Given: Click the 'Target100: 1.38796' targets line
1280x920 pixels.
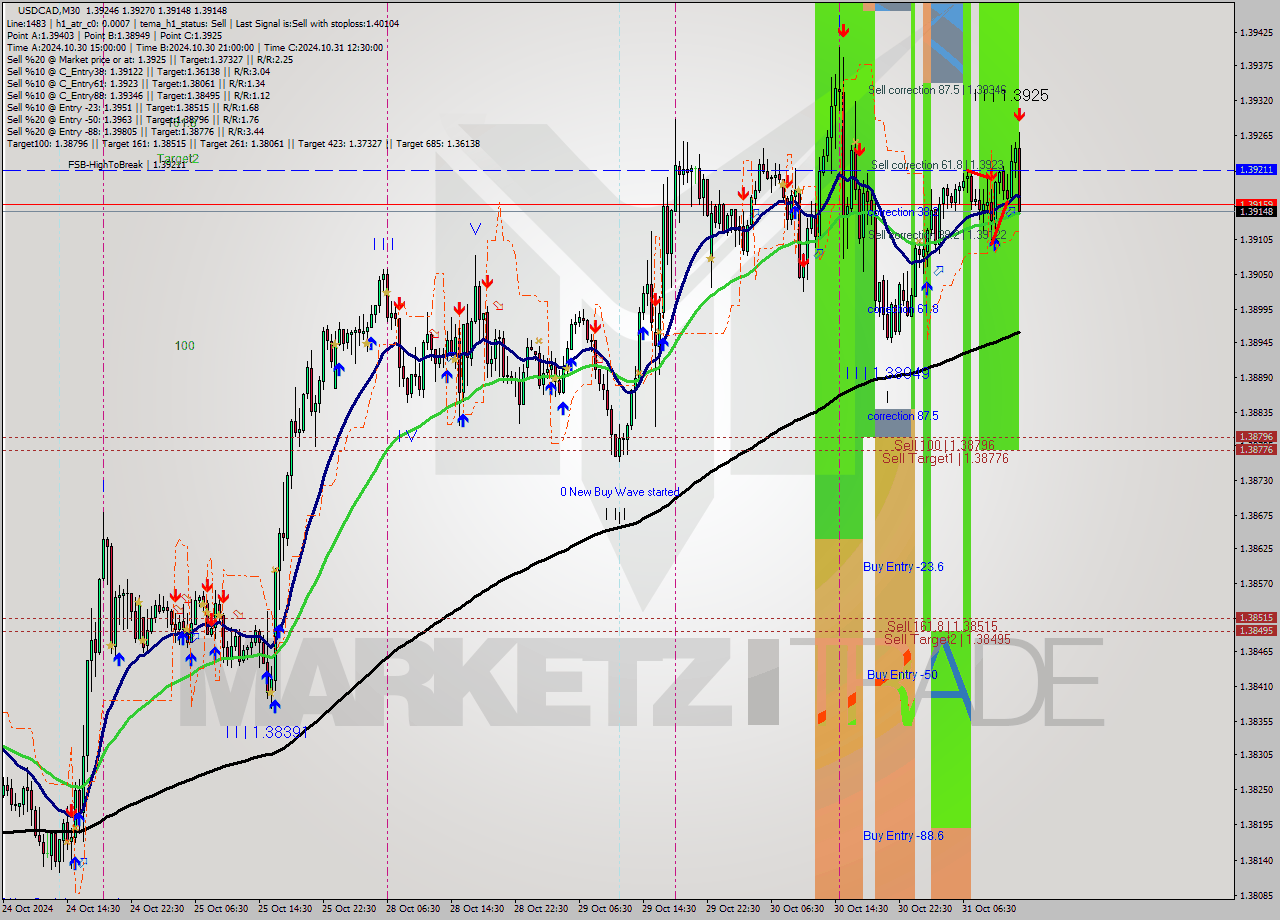Looking at the screenshot, I should pyautogui.click(x=243, y=143).
